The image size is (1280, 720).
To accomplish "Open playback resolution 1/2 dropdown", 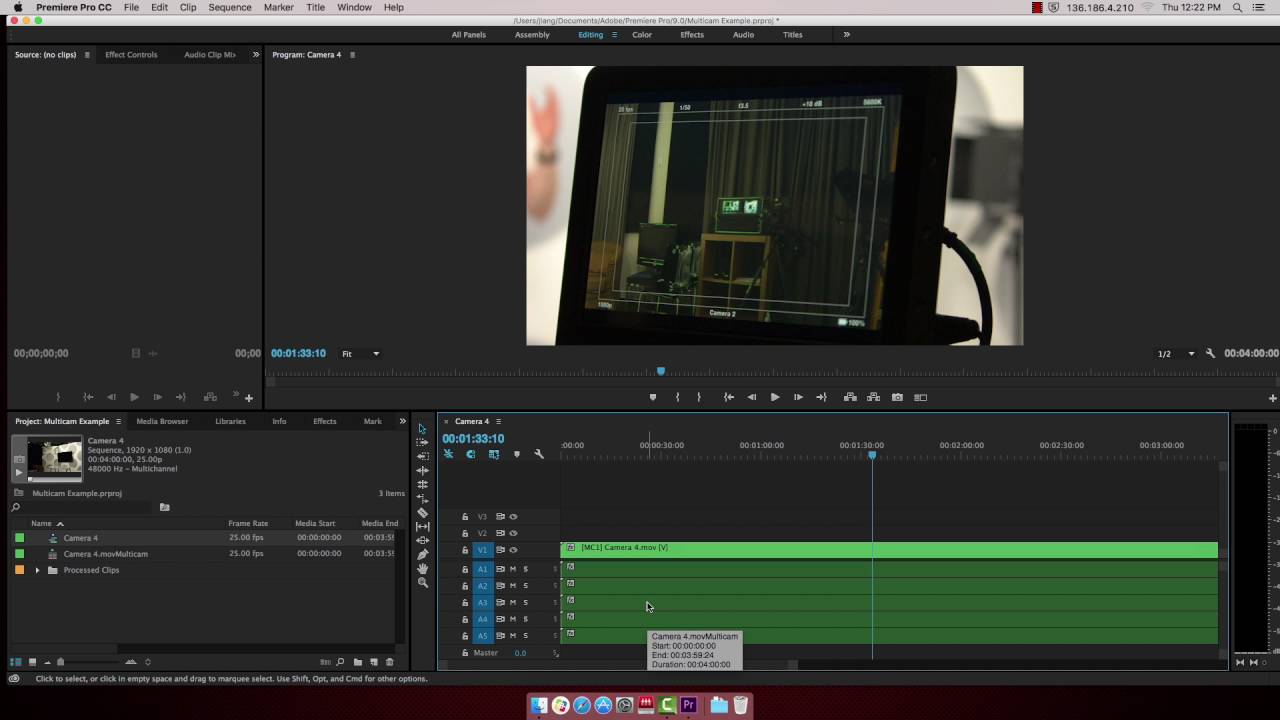I will pyautogui.click(x=1176, y=354).
